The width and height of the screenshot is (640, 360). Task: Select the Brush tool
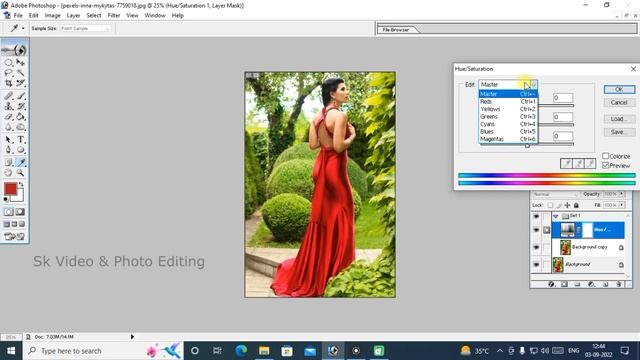(x=20, y=96)
